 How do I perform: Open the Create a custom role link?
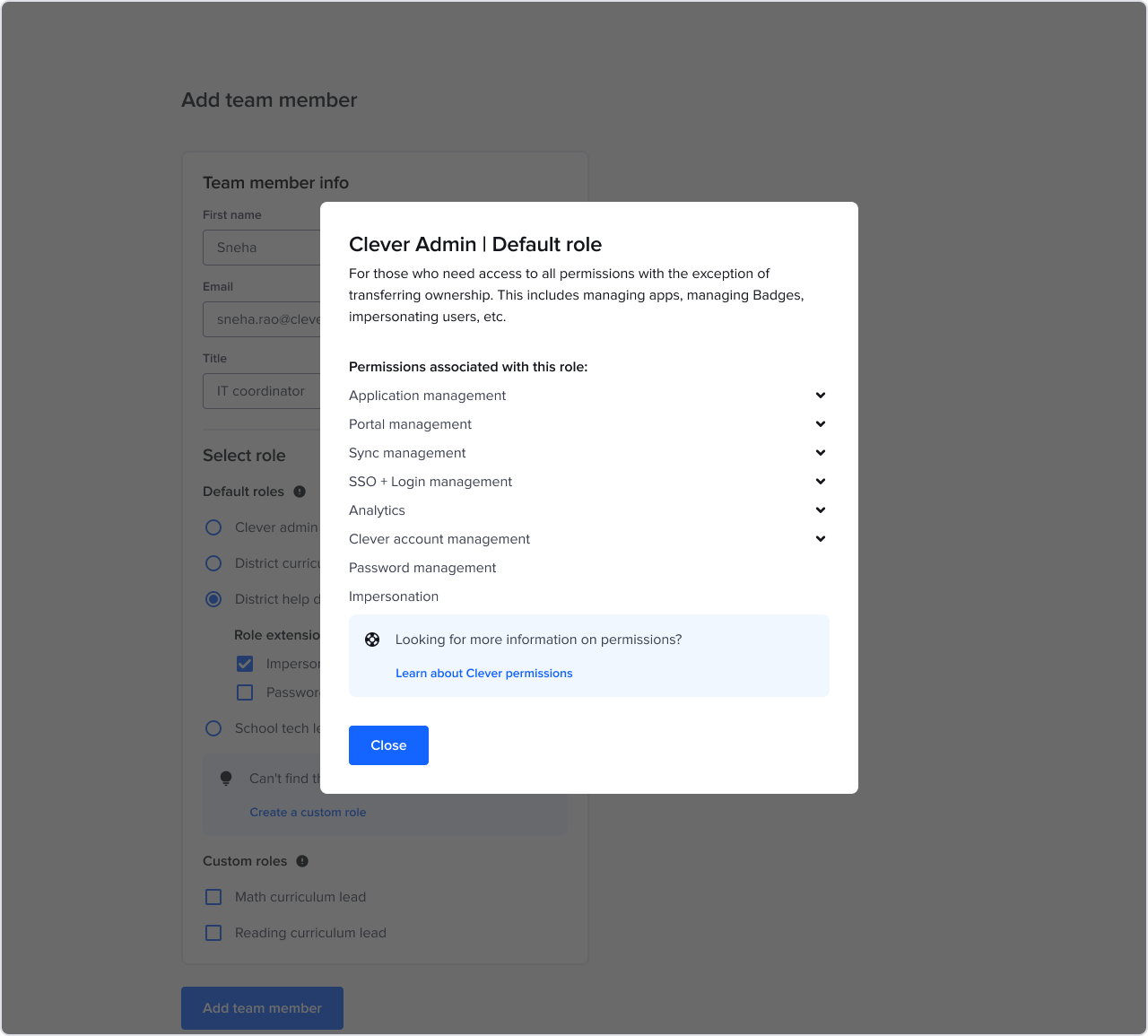pos(308,813)
